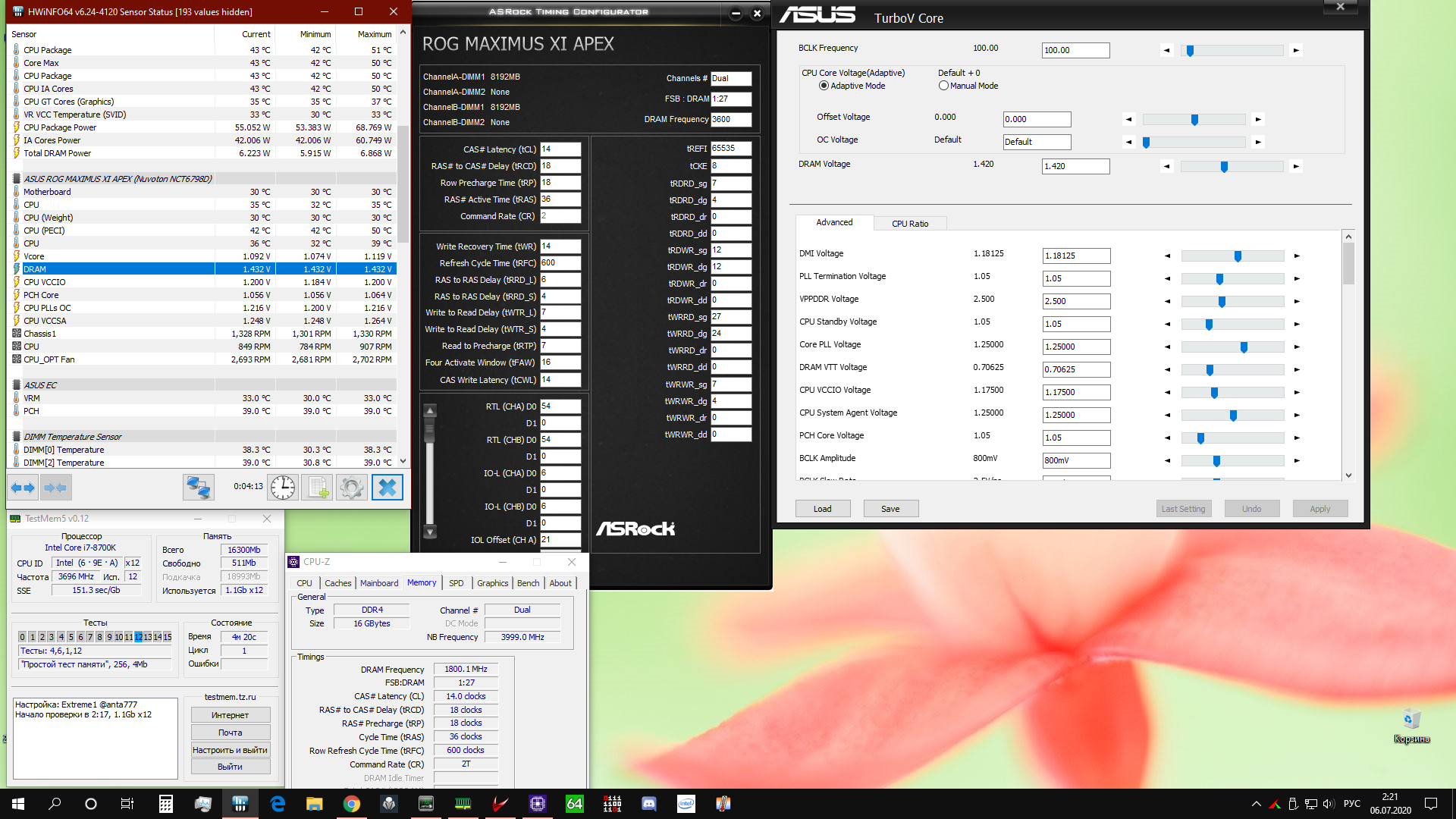
Task: Open HWiNFO remote network monitoring icon
Action: 199,488
